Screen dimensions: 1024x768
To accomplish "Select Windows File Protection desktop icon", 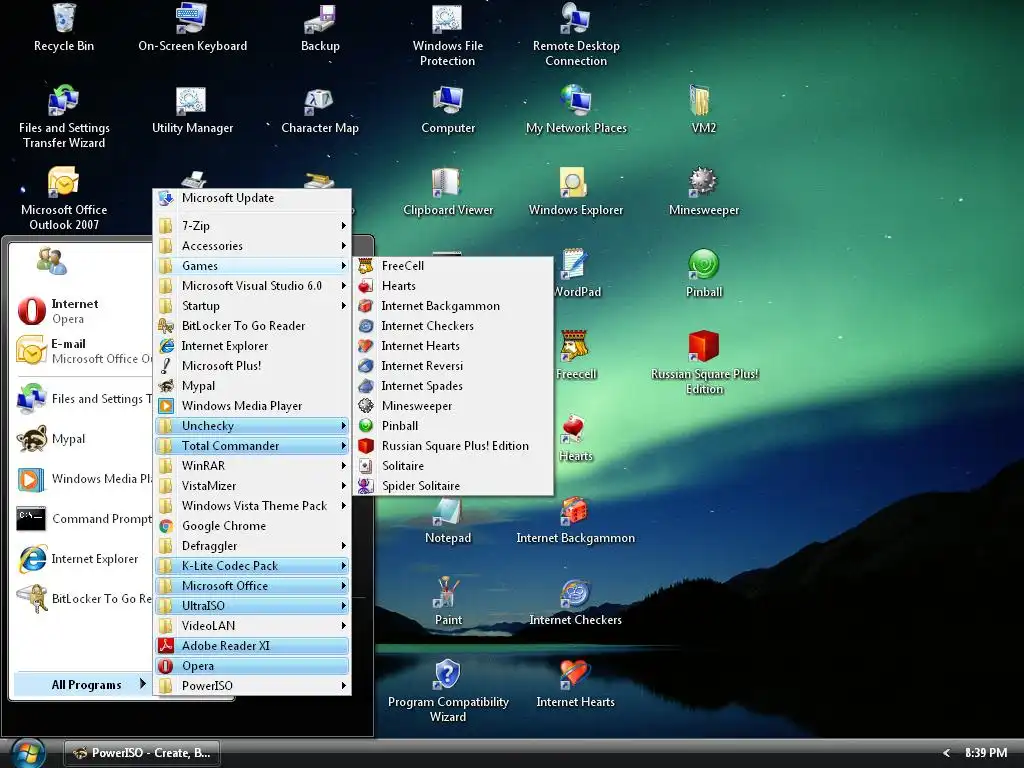I will point(447,34).
